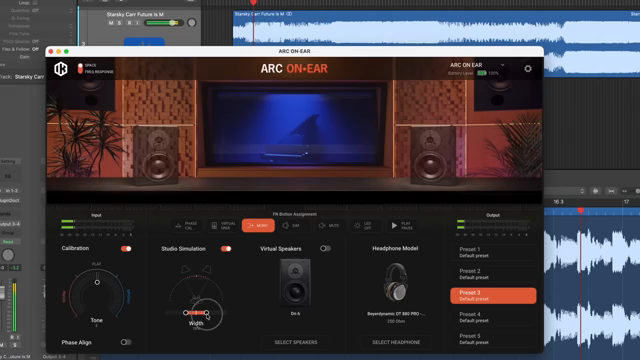
Task: Select Preset 4 default preset
Action: point(493,317)
